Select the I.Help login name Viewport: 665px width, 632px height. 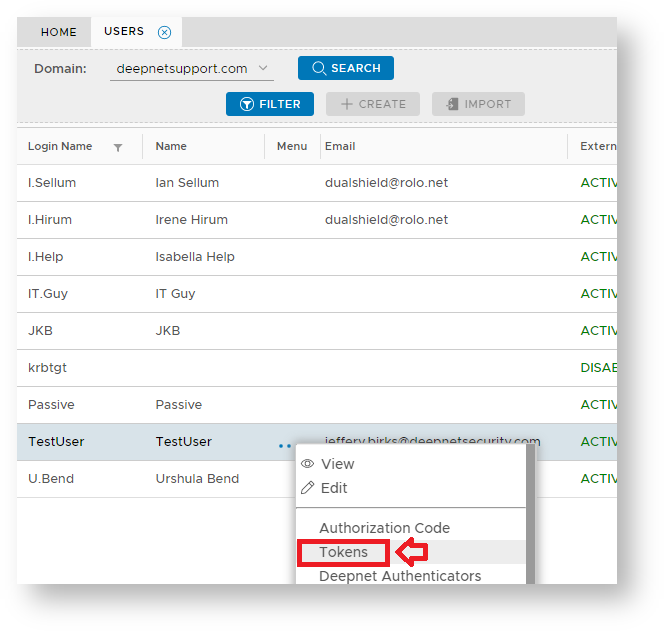[x=45, y=257]
